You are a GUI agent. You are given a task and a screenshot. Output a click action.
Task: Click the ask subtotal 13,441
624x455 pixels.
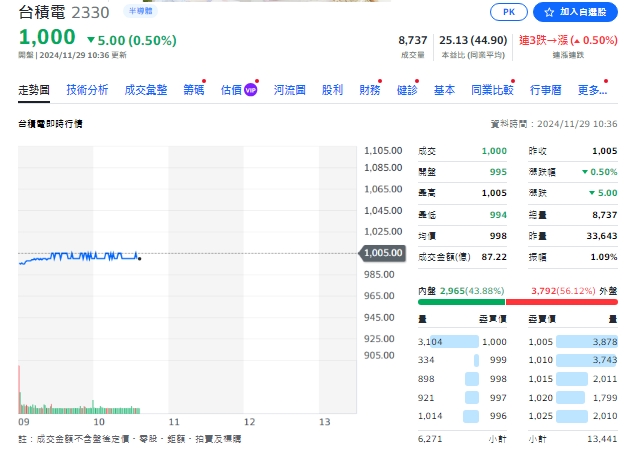pyautogui.click(x=602, y=439)
